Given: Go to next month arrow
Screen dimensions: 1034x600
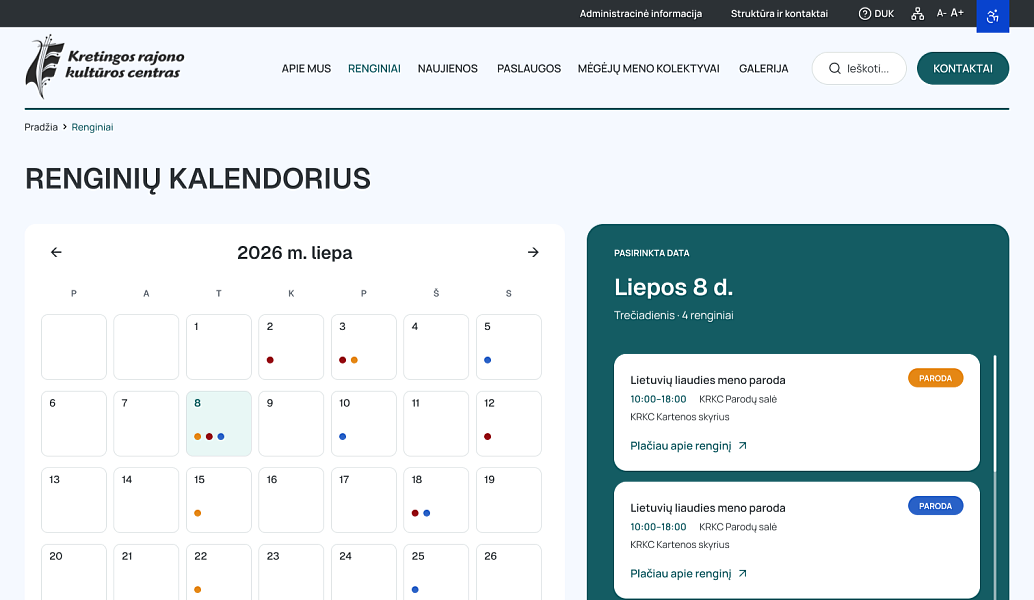Looking at the screenshot, I should 533,252.
